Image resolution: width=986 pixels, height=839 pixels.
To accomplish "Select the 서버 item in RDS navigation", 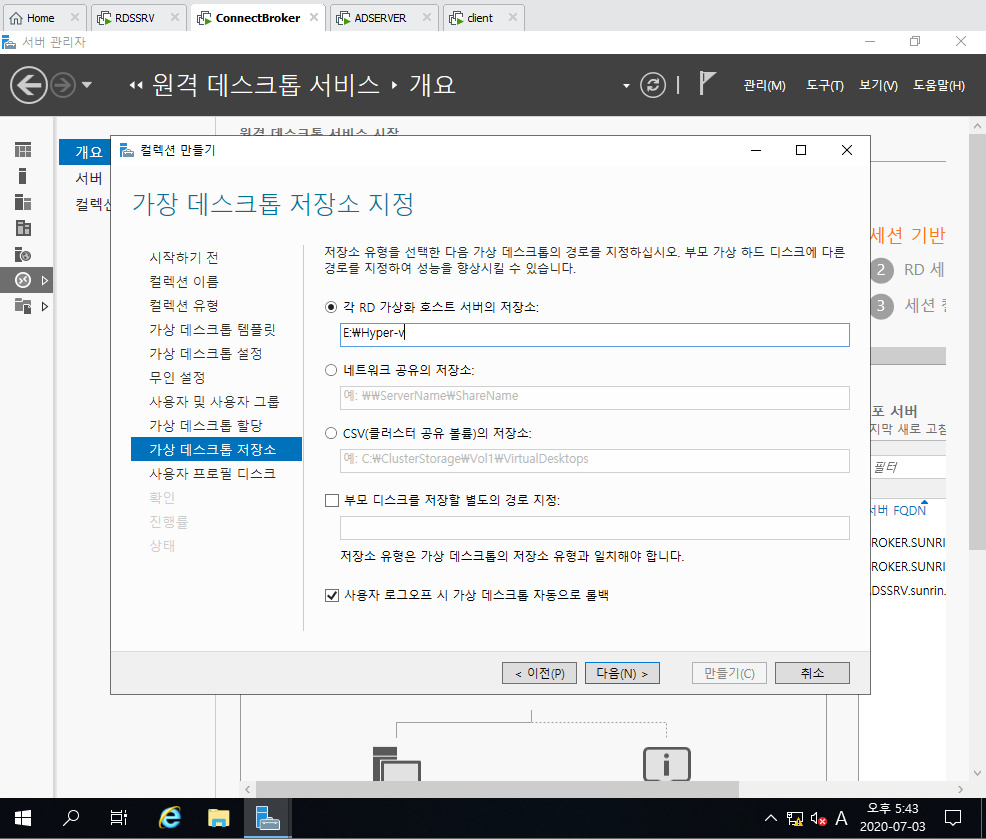I will pos(89,179).
